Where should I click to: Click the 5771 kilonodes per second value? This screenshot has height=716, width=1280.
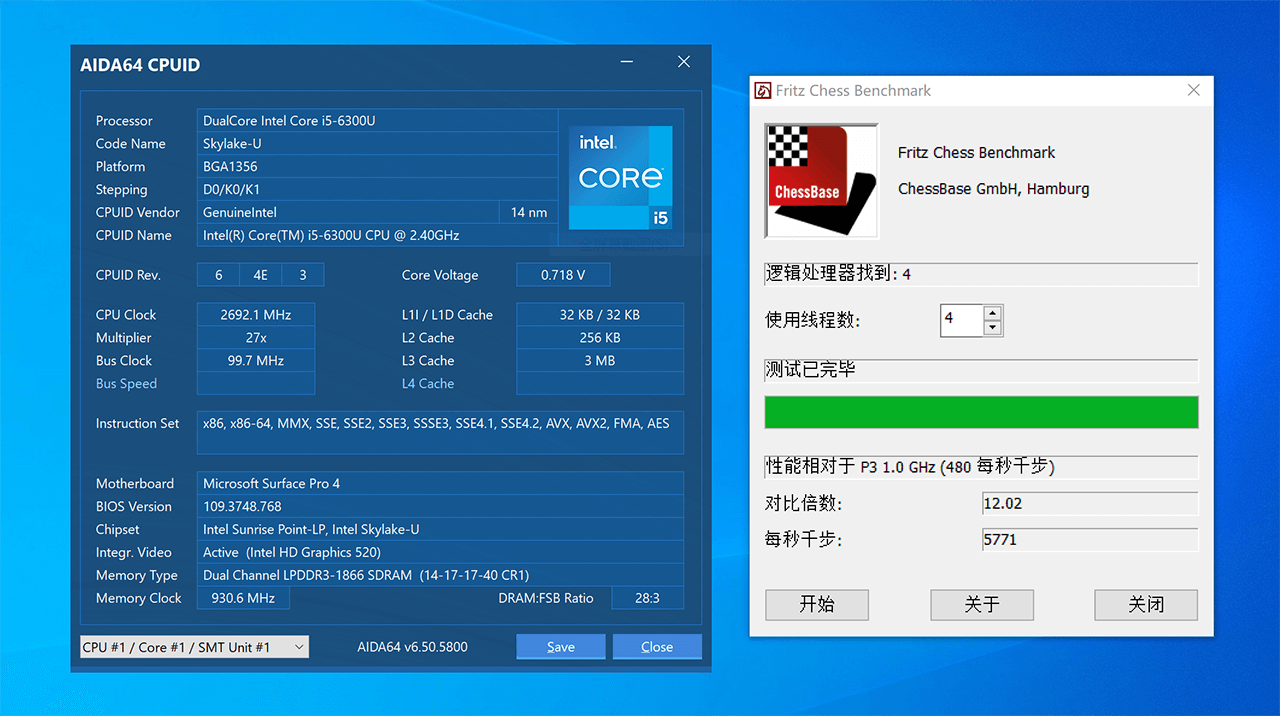1090,539
